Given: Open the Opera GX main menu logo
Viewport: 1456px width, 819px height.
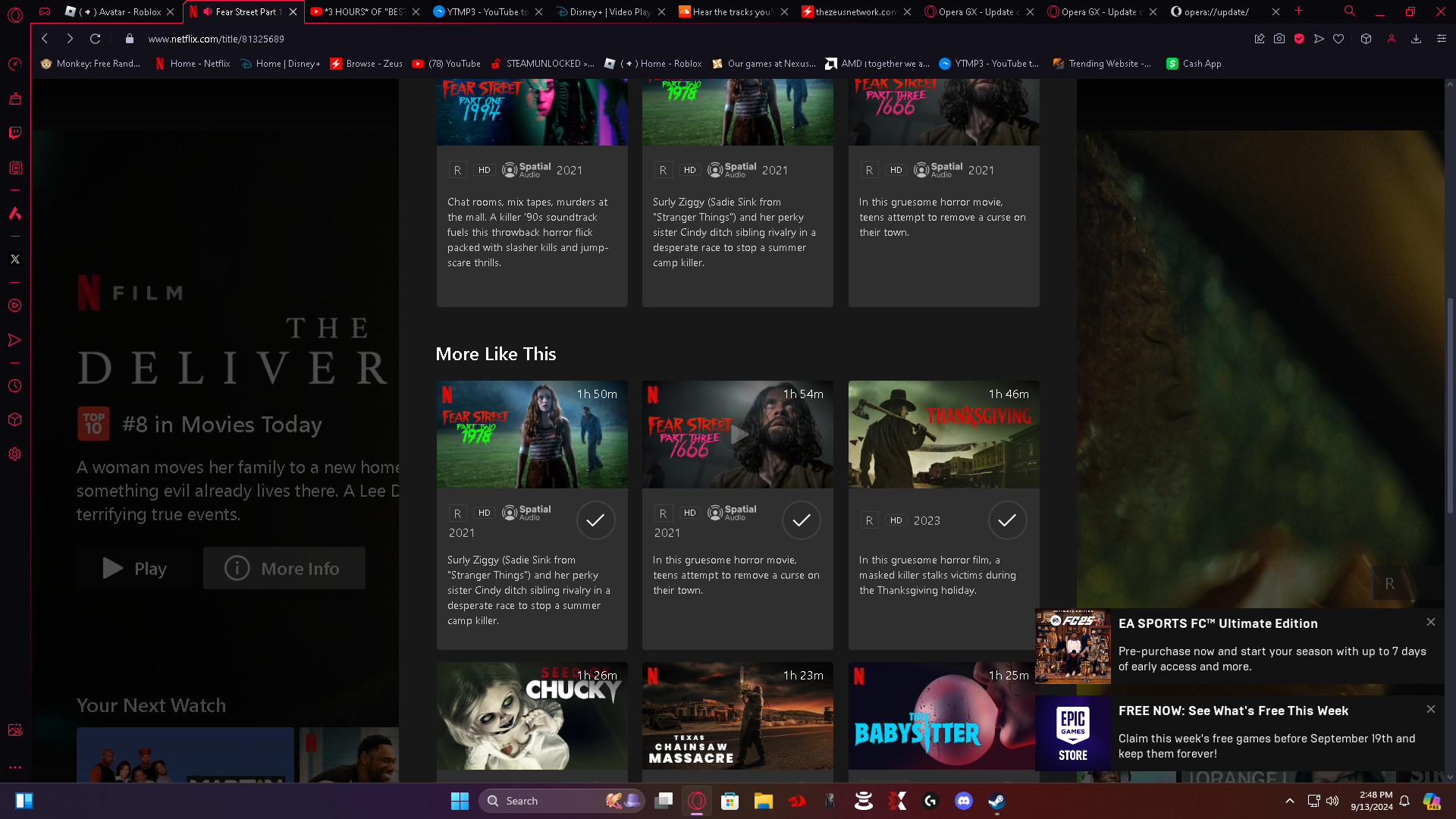Looking at the screenshot, I should [14, 14].
